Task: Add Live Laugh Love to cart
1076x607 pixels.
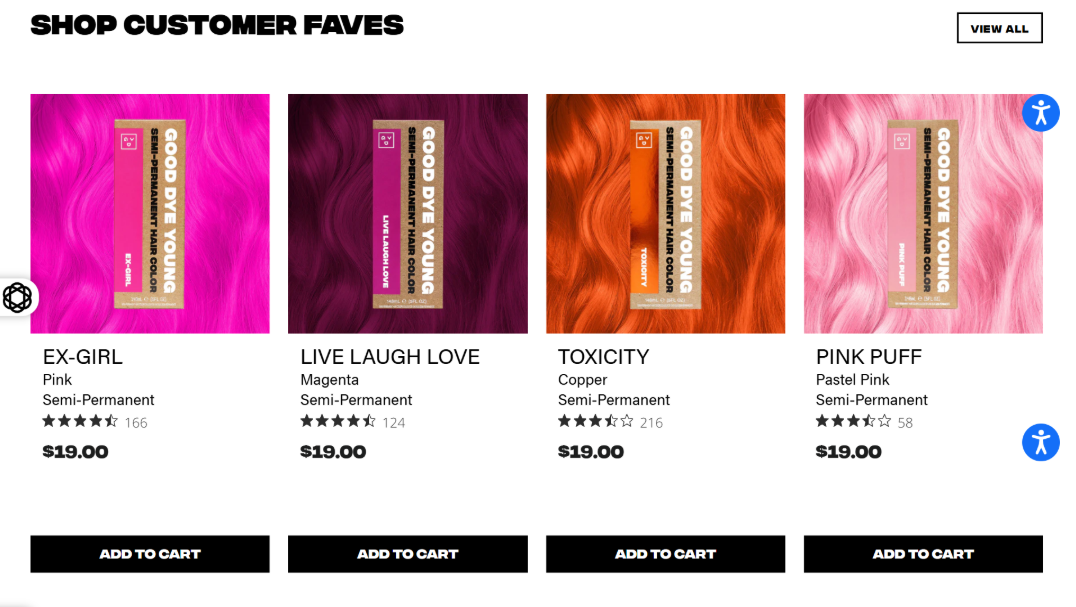Action: [408, 554]
